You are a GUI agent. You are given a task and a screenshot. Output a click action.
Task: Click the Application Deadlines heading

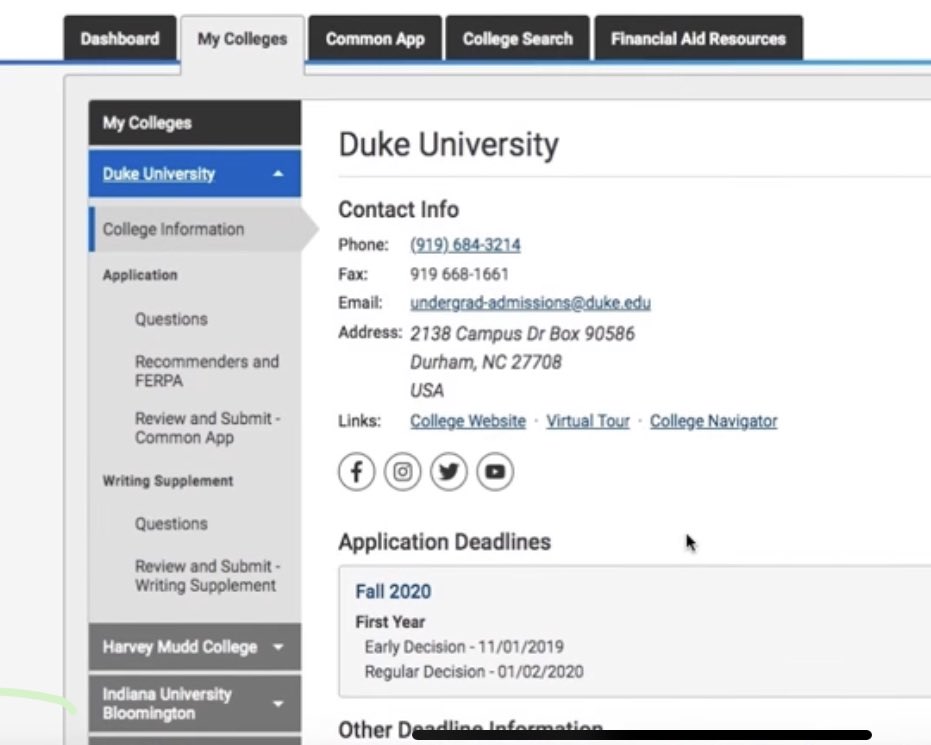[x=445, y=542]
